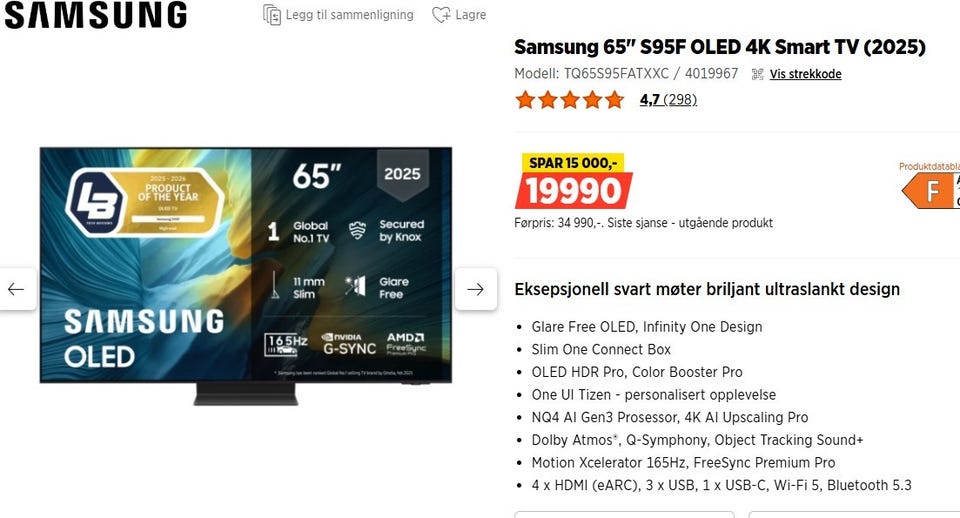Click the model number TQ65S95FATXXC text
Screen dimensions: 960x518
point(616,74)
